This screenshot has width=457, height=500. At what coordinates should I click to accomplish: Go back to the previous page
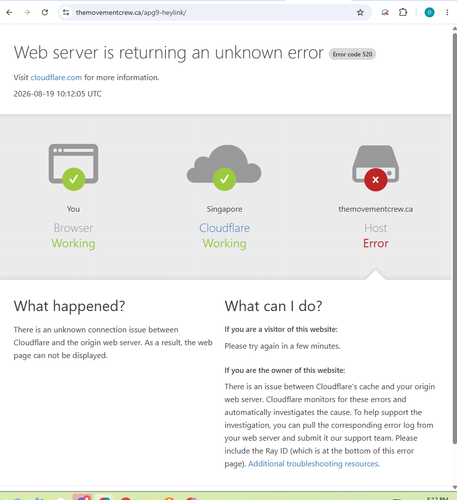coord(9,13)
